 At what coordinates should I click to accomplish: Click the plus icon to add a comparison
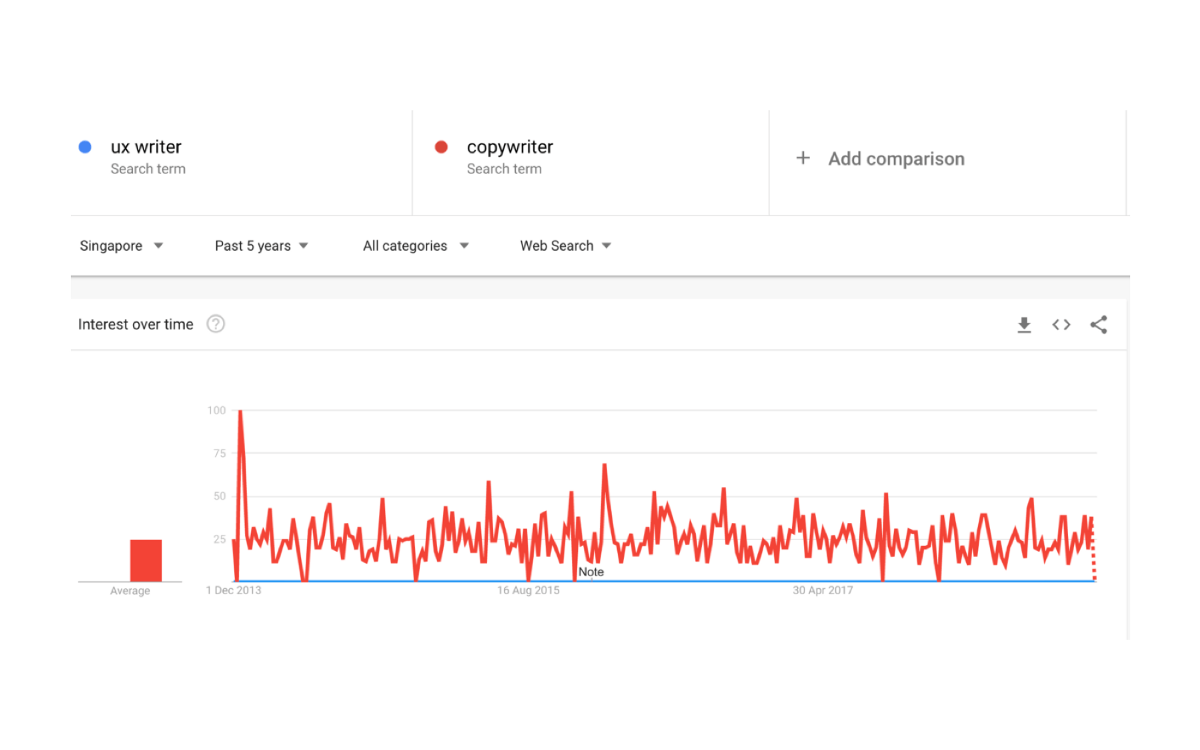click(802, 158)
